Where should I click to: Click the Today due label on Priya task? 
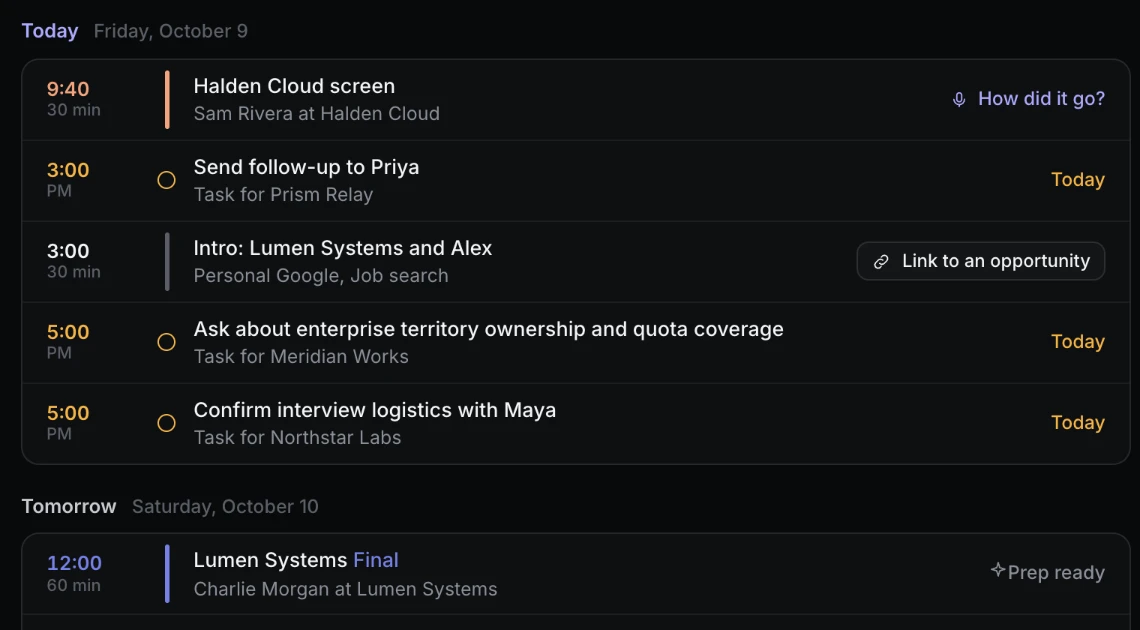1077,179
